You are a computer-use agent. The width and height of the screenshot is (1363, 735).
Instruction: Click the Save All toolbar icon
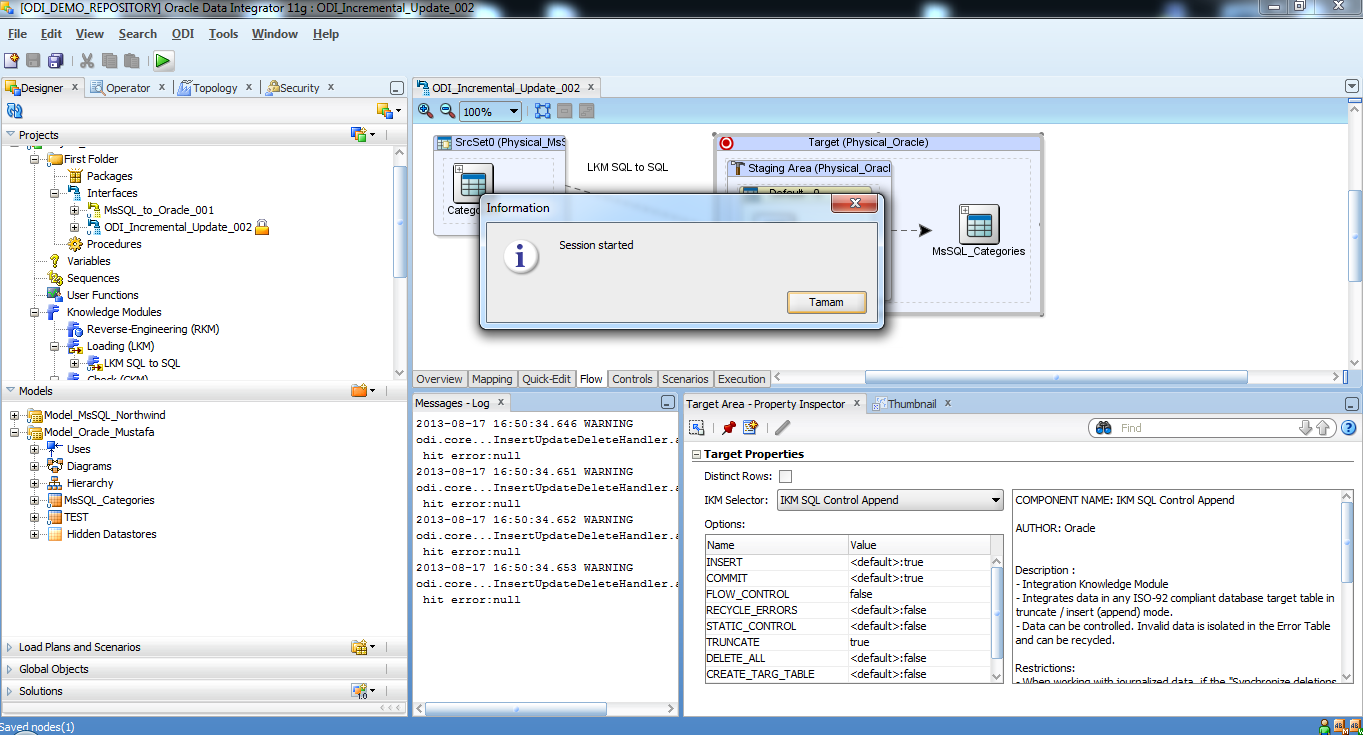(x=56, y=61)
